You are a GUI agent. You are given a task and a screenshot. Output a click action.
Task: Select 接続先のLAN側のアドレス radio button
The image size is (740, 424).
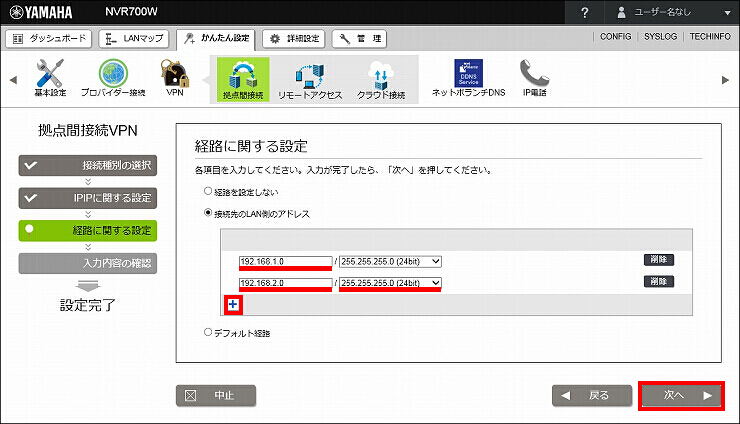click(x=208, y=213)
